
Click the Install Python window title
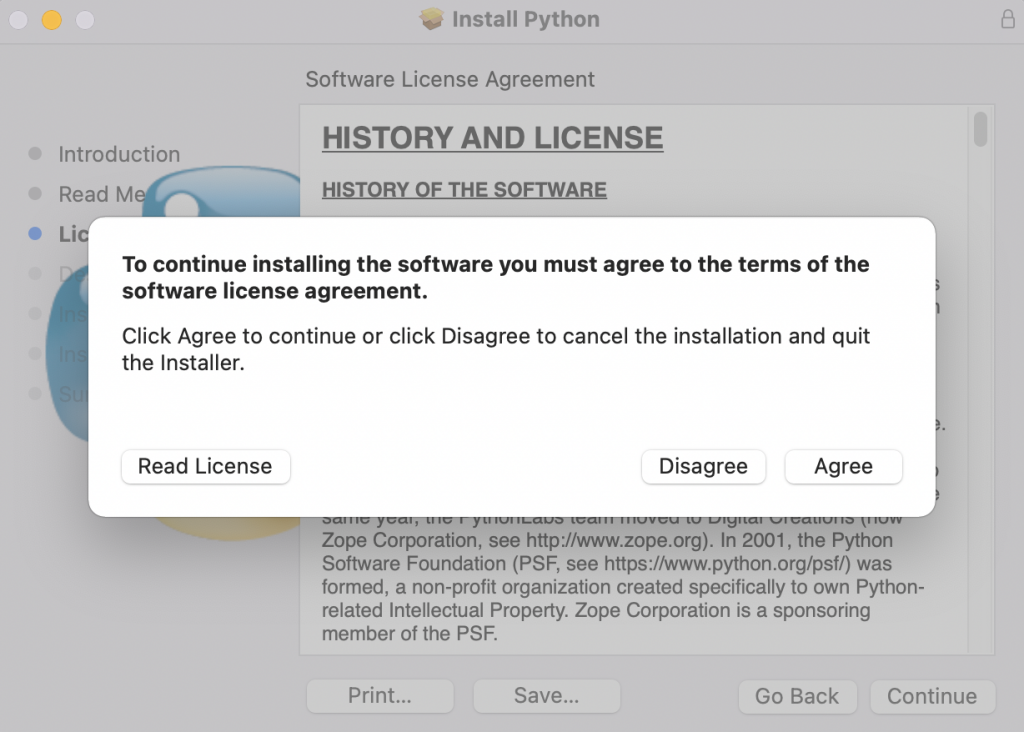pos(526,19)
